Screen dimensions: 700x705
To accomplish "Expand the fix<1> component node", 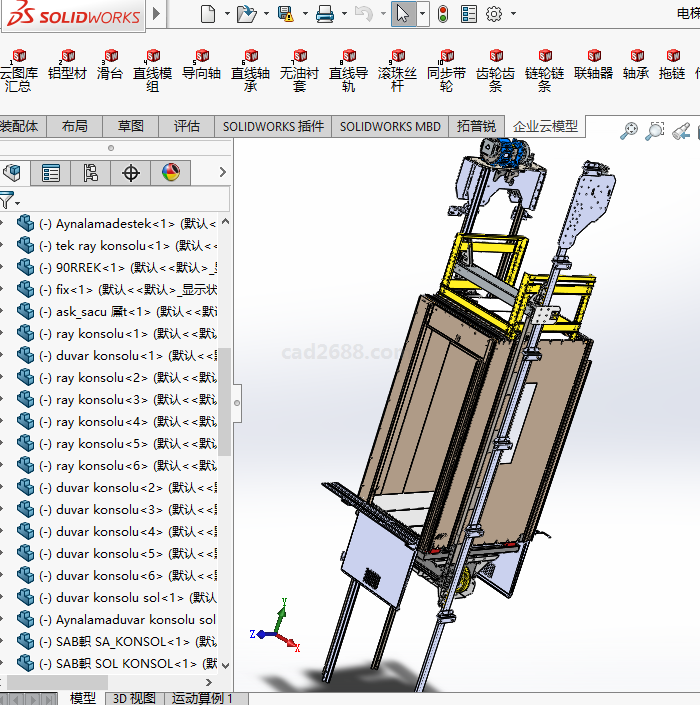I will pos(3,289).
